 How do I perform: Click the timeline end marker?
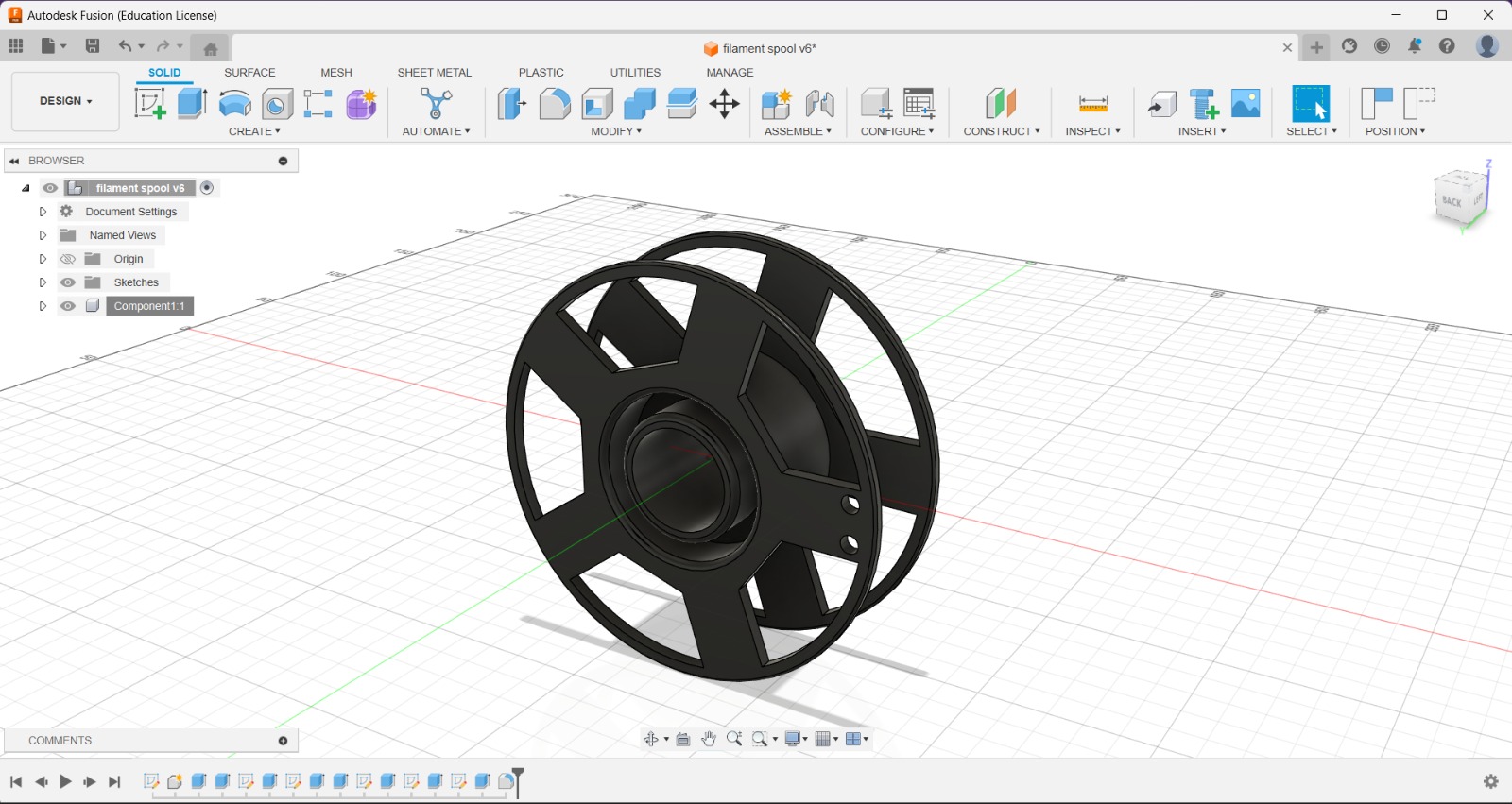(x=517, y=782)
